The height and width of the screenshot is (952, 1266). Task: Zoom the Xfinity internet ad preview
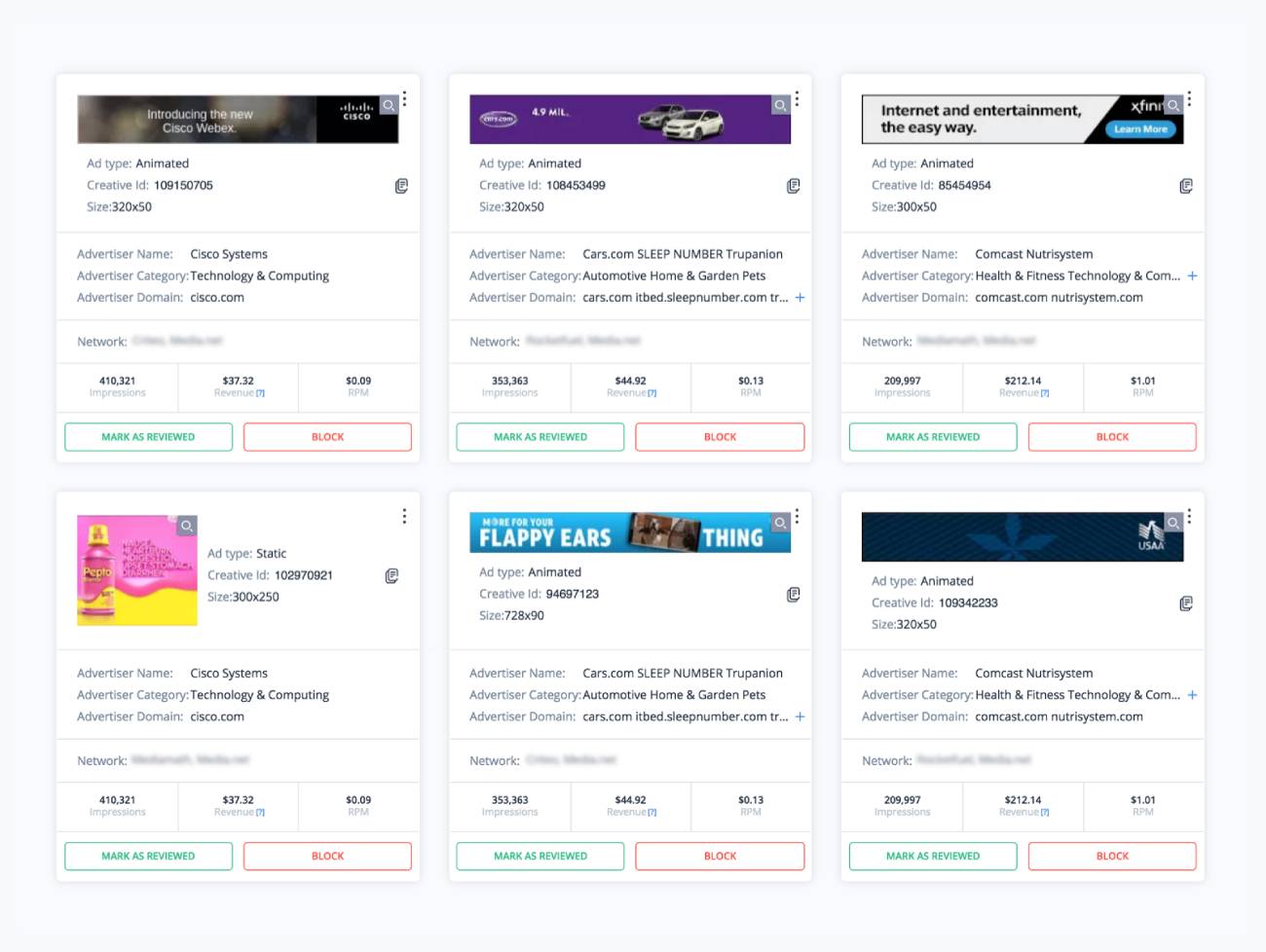point(1173,105)
